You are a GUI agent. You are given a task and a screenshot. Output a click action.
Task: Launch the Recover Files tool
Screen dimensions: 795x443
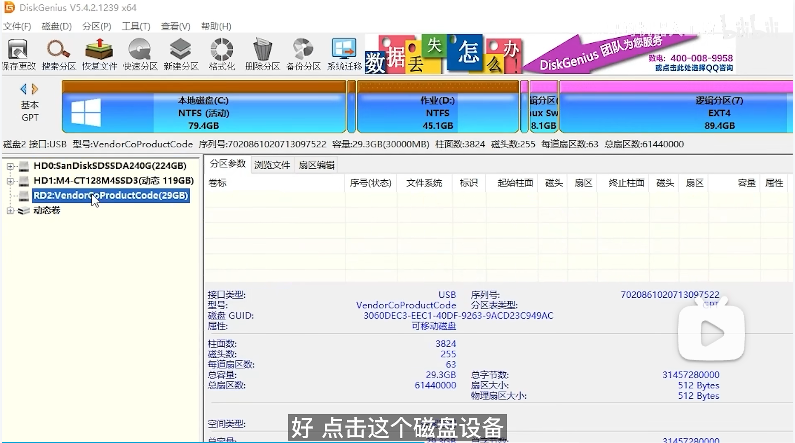tap(99, 55)
